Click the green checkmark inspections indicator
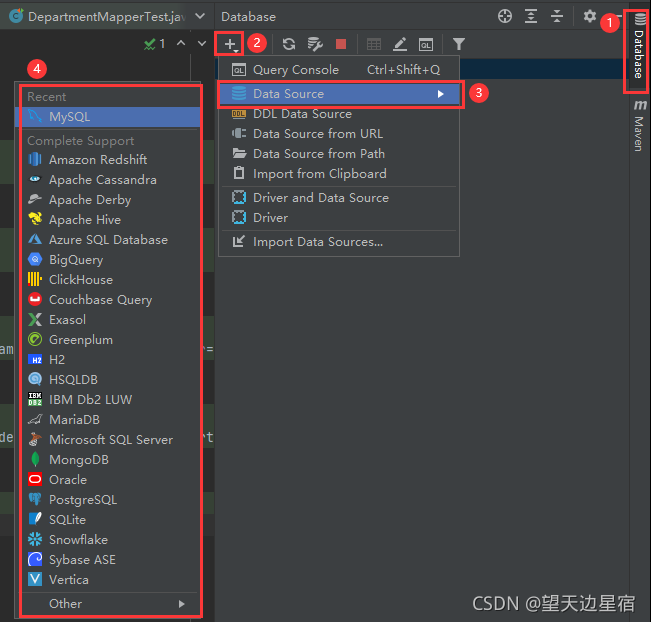 coord(154,44)
